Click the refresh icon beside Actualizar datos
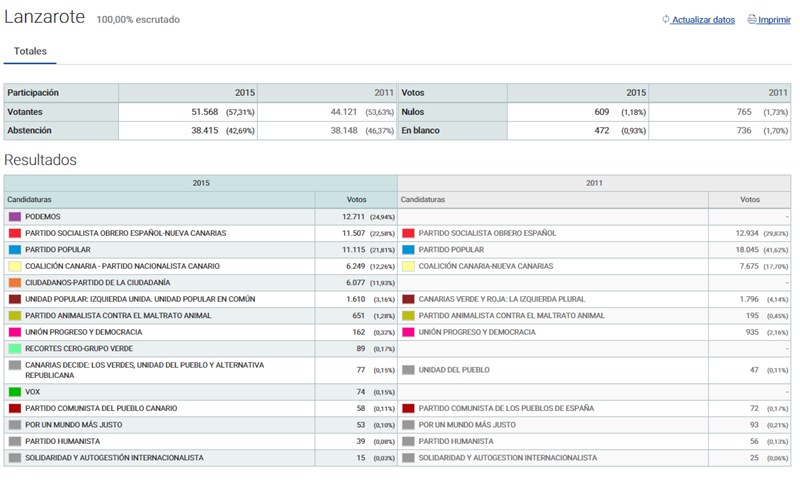 click(x=666, y=20)
